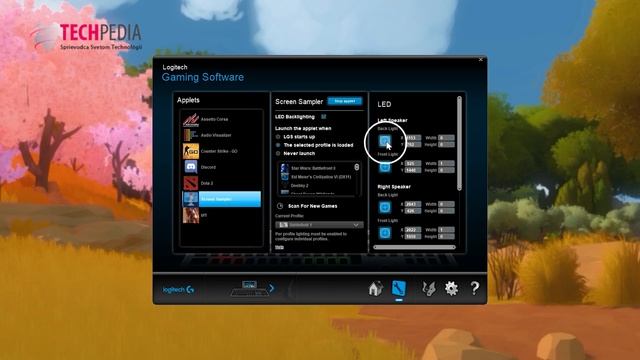This screenshot has width=640, height=360.
Task: Edit Right Speaker Front Light X field
Action: coord(413,230)
